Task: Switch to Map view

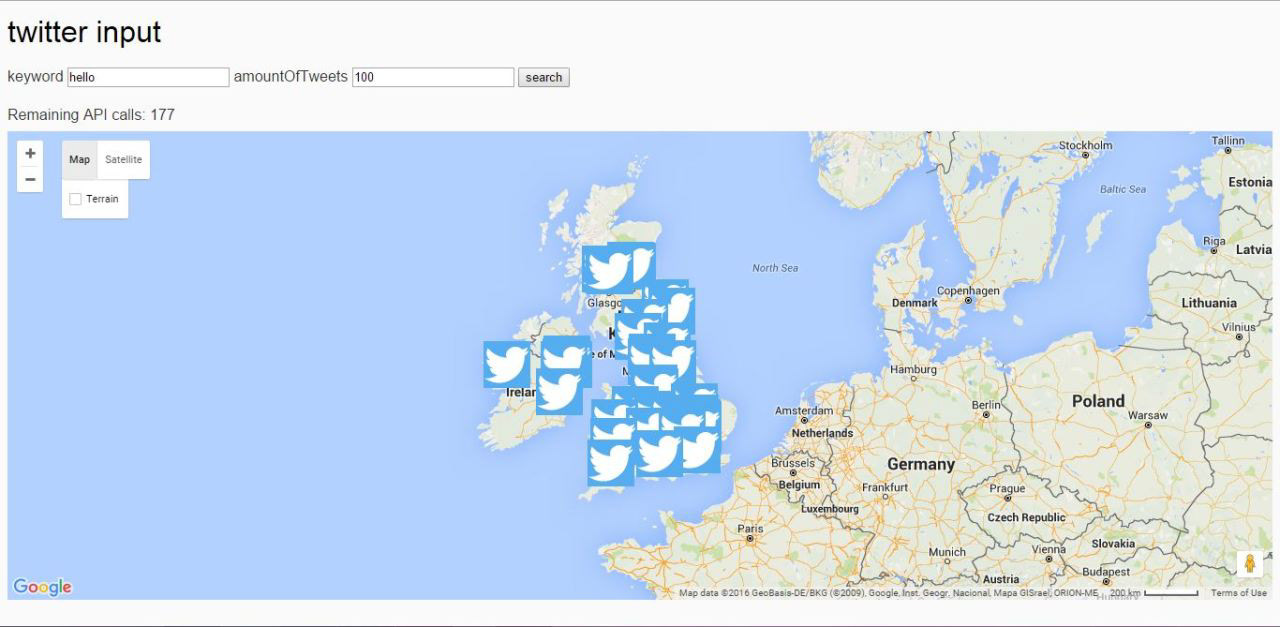Action: pos(79,159)
